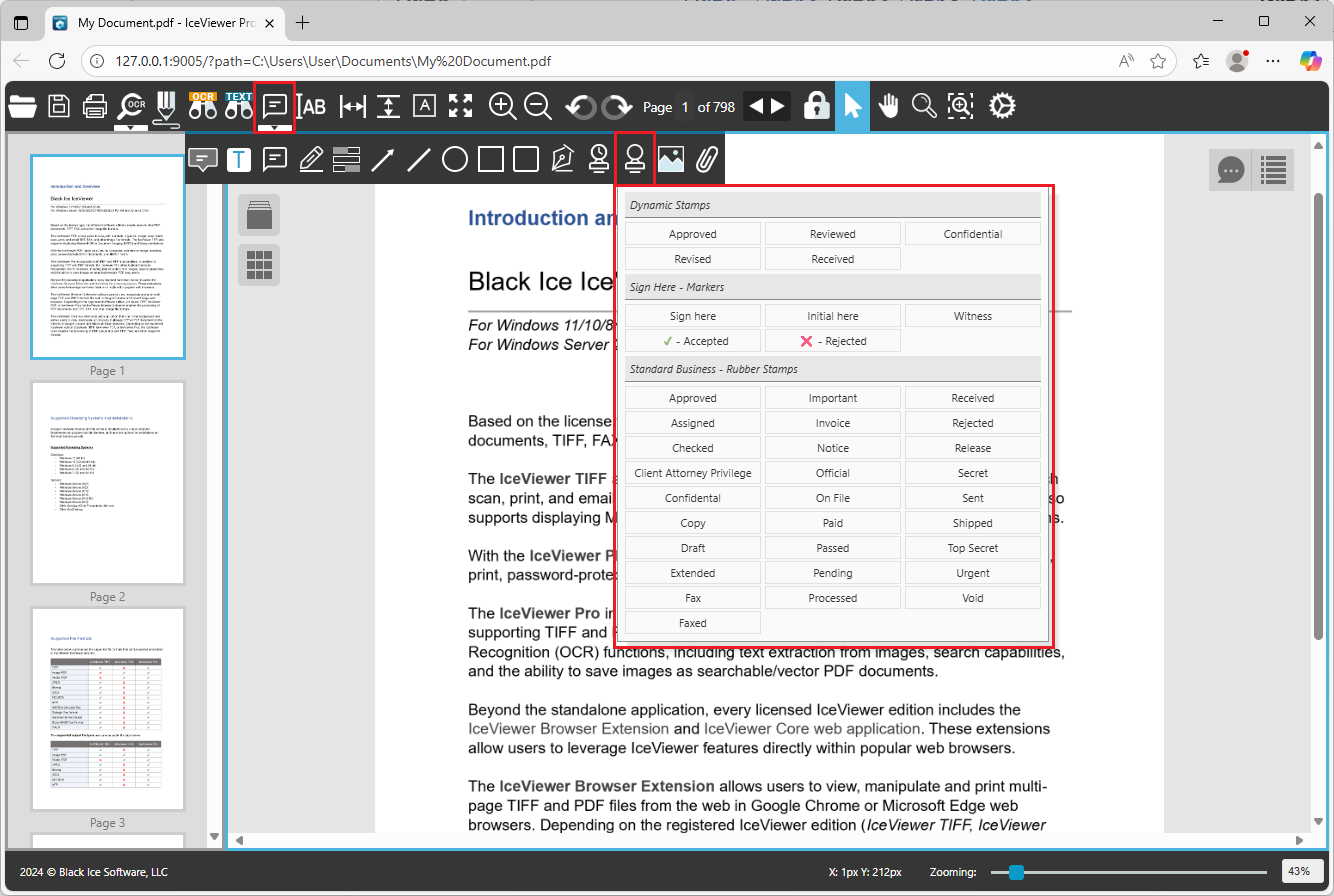This screenshot has width=1334, height=896.
Task: Select the text box T annotation
Action: (239, 159)
